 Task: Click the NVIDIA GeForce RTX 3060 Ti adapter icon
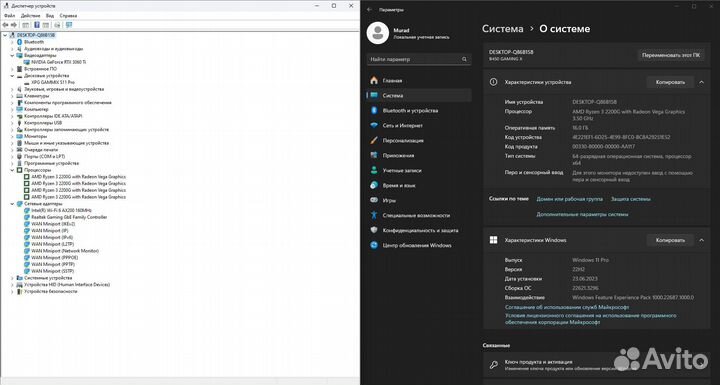[27, 62]
